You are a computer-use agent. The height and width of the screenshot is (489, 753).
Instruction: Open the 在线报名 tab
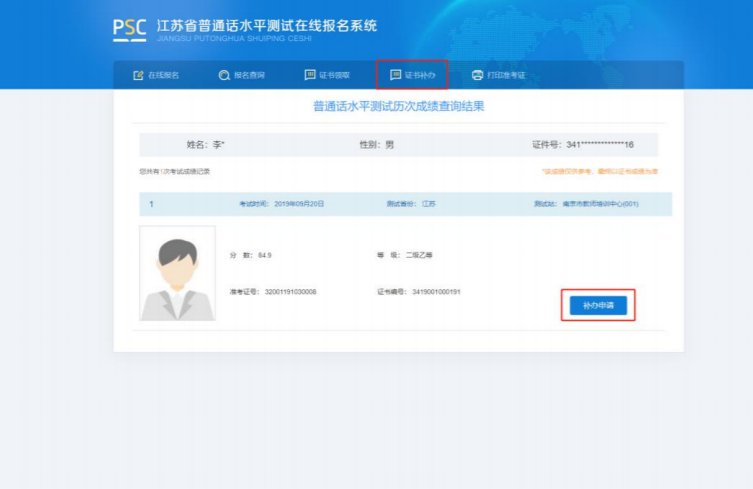point(163,75)
